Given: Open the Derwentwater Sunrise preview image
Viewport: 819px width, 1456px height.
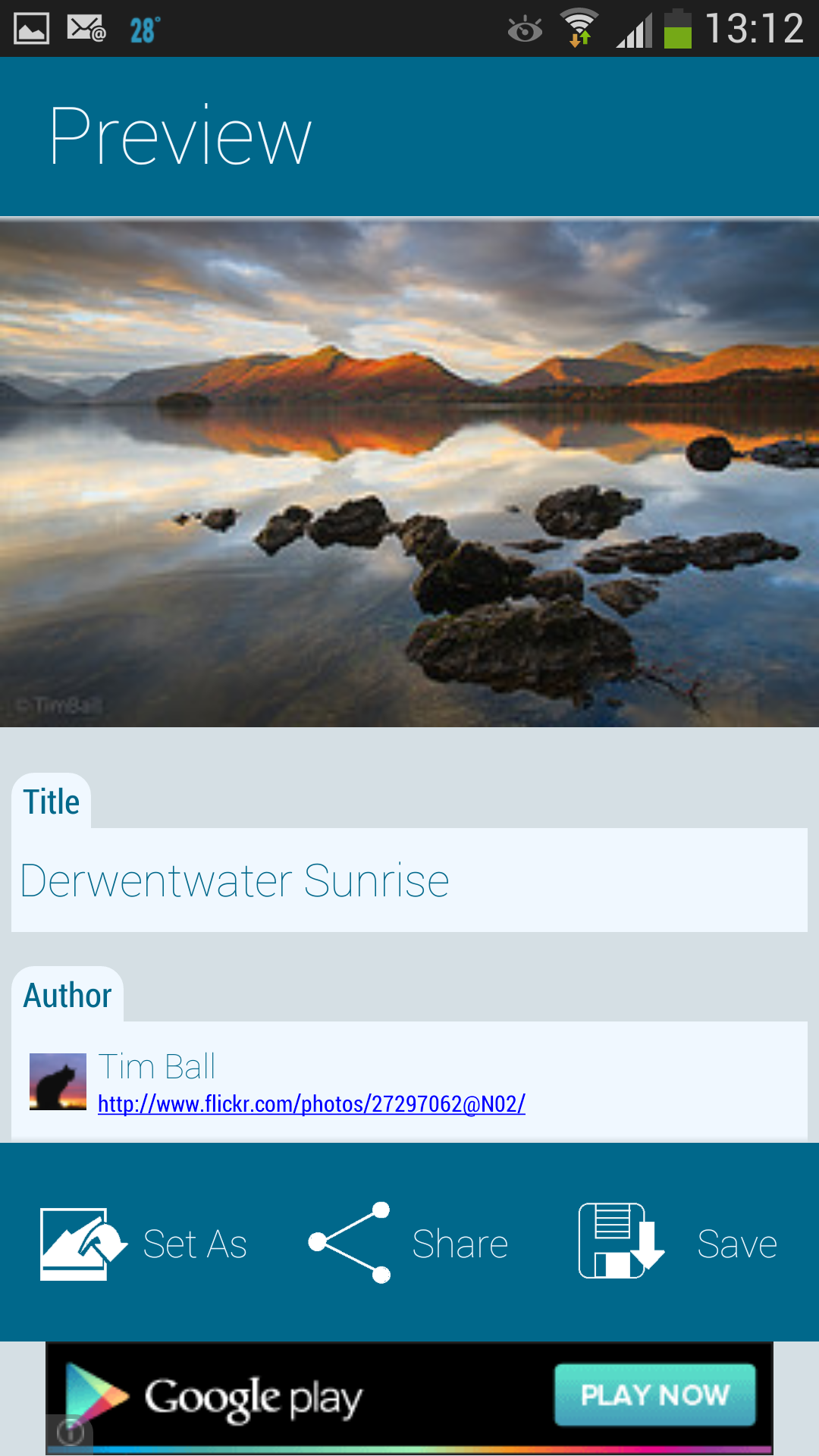Looking at the screenshot, I should coord(409,473).
